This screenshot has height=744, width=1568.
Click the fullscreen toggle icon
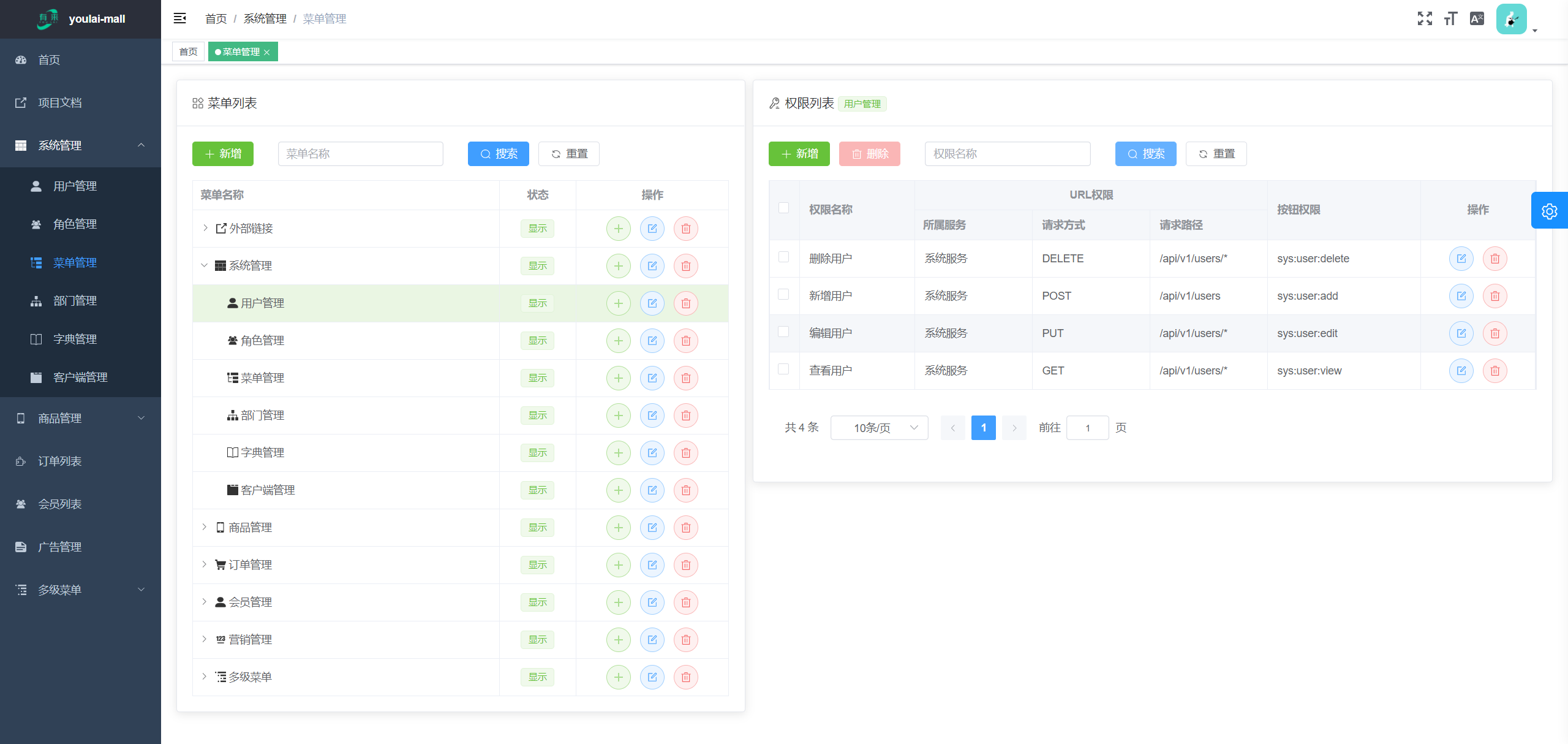click(x=1425, y=19)
